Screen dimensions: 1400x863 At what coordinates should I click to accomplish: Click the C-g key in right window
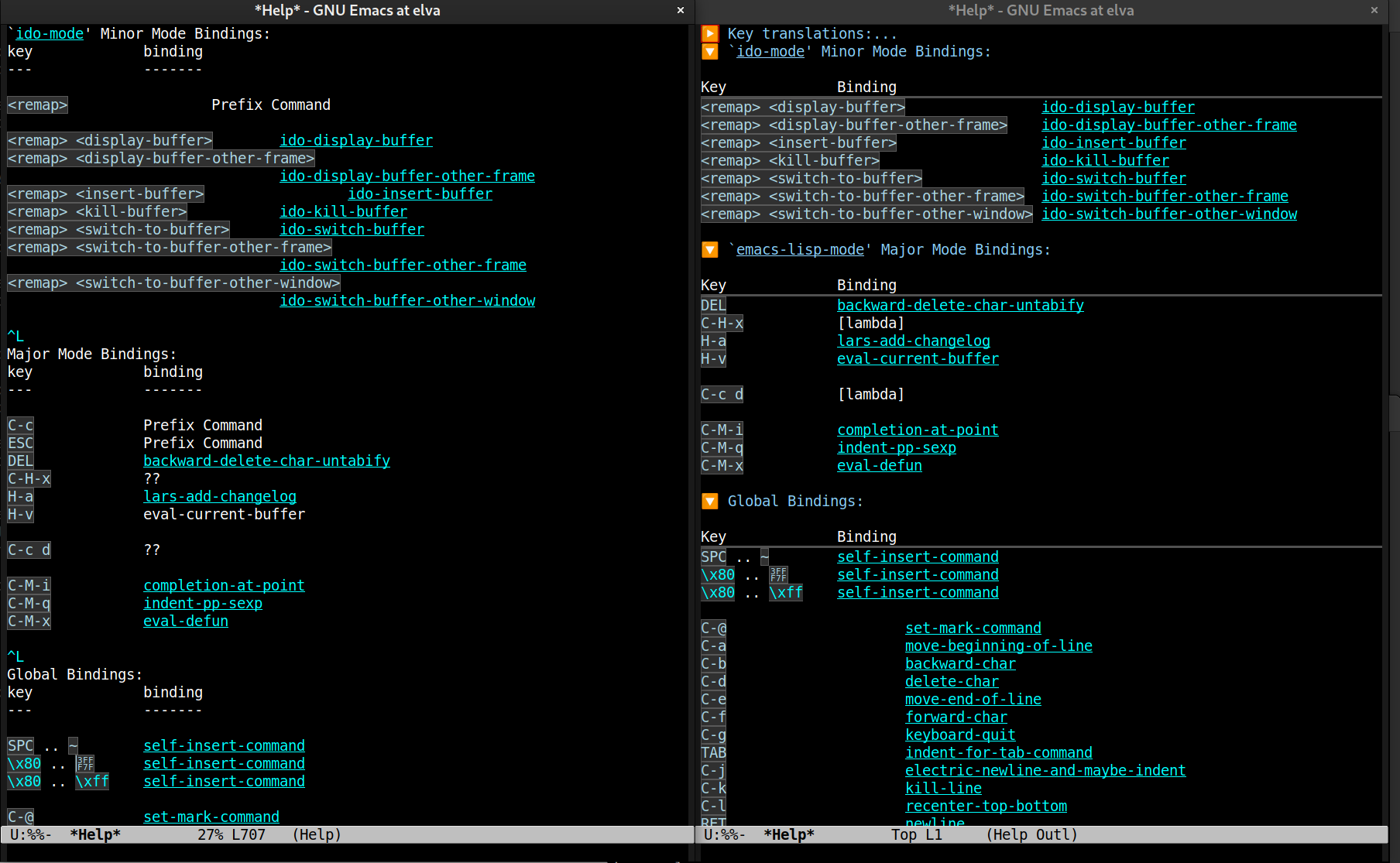click(x=713, y=735)
